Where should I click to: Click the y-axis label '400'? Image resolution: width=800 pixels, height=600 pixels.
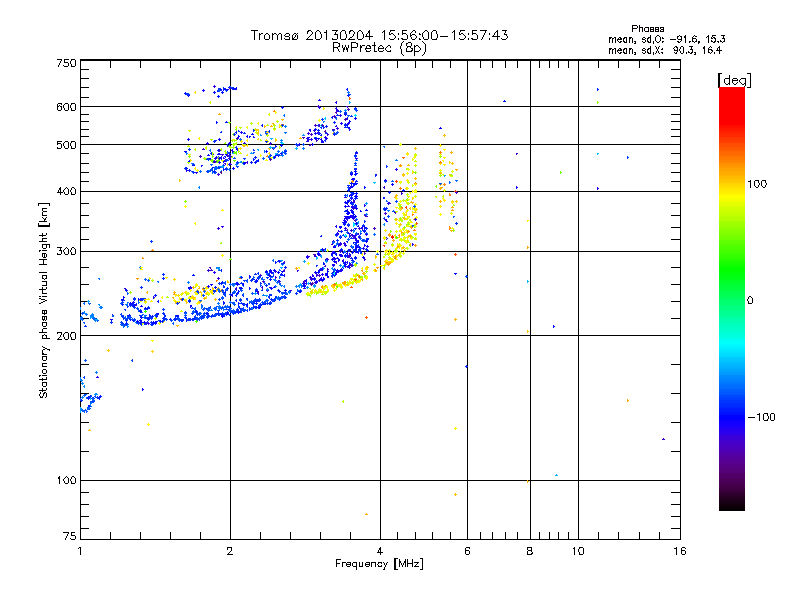tap(67, 192)
